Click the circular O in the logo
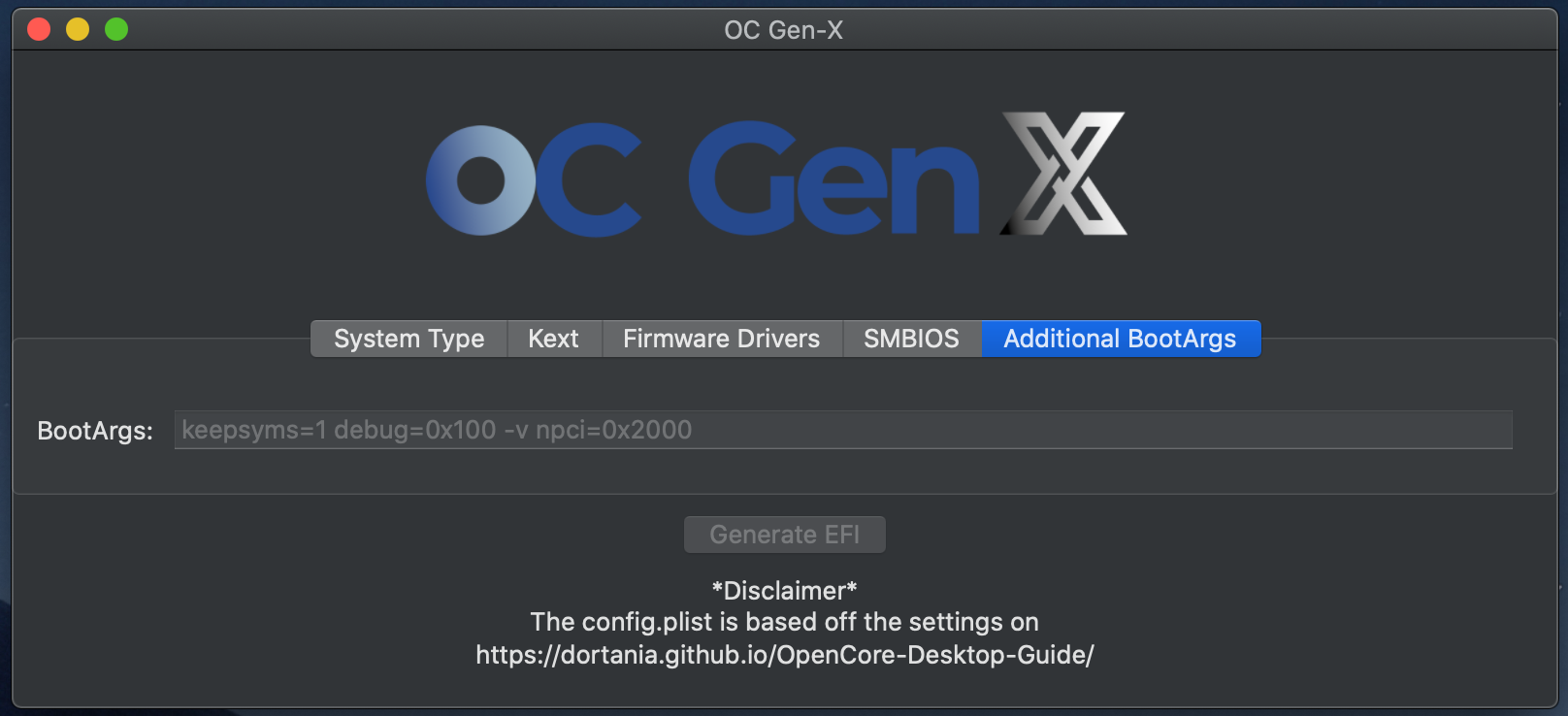Screen dimensions: 1568x716 [x=481, y=179]
